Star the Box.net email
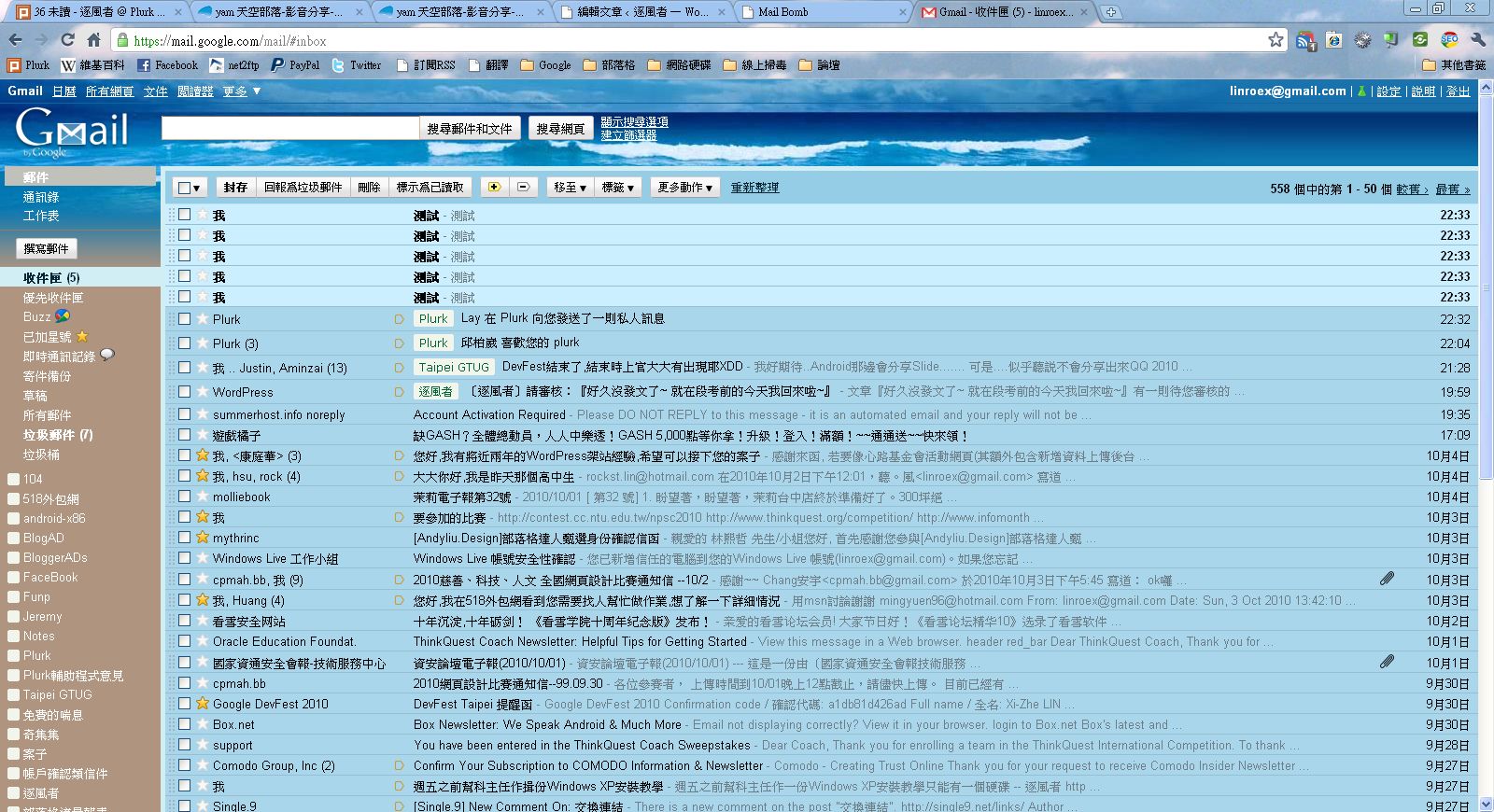Screen dimensions: 1494x812 click(202, 724)
